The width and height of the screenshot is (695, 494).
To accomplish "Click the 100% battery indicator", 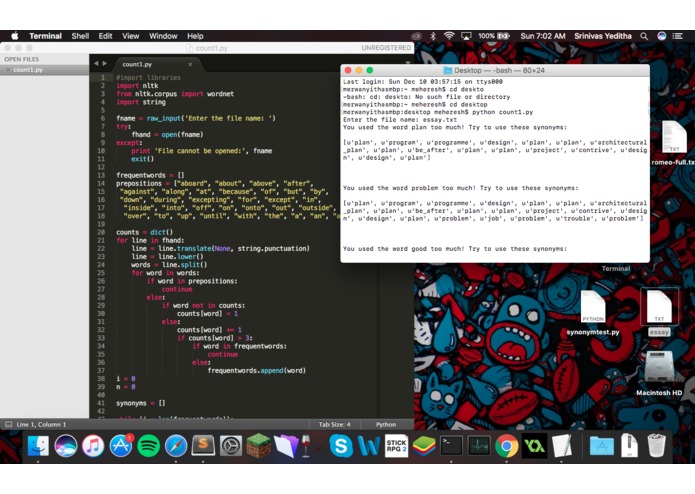I will (x=493, y=36).
